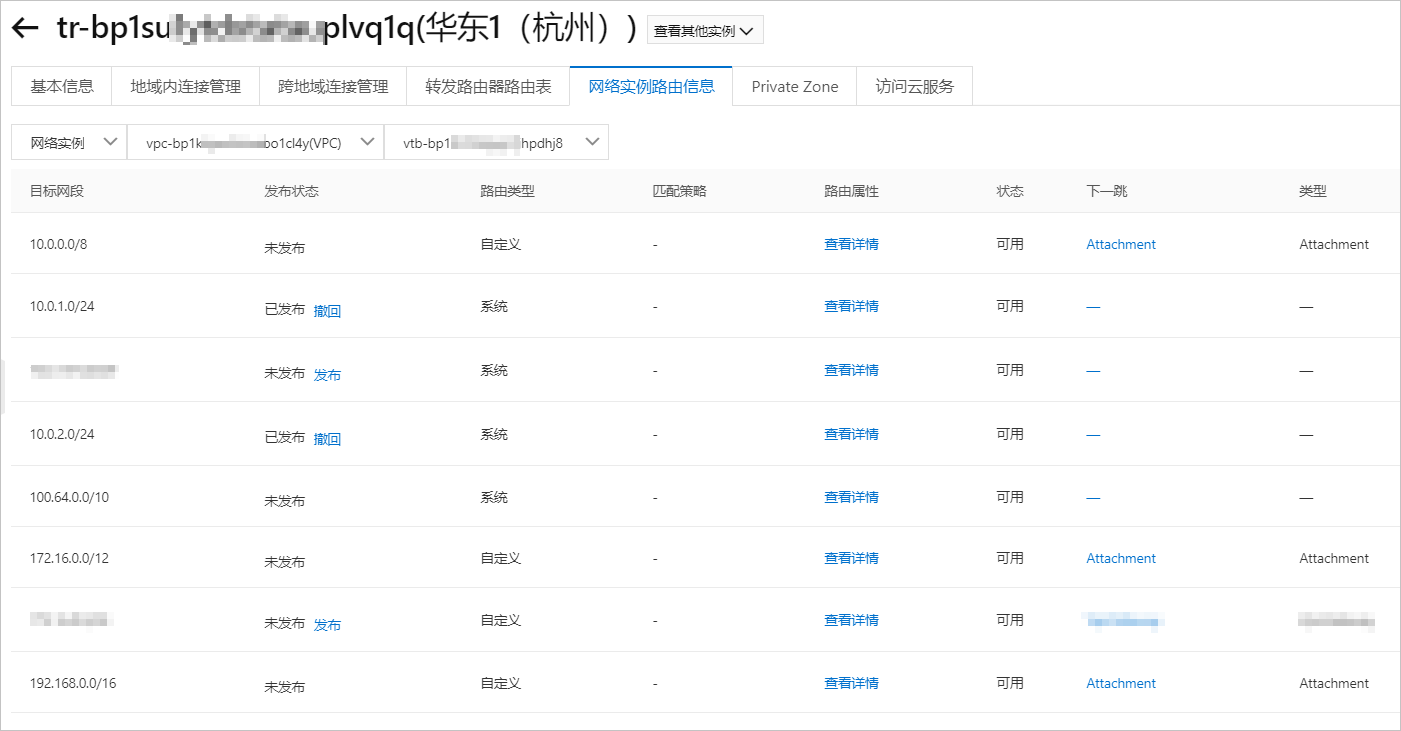Open Attachment next hop of 10.0.0.0/8
The height and width of the screenshot is (731, 1401).
coord(1121,244)
